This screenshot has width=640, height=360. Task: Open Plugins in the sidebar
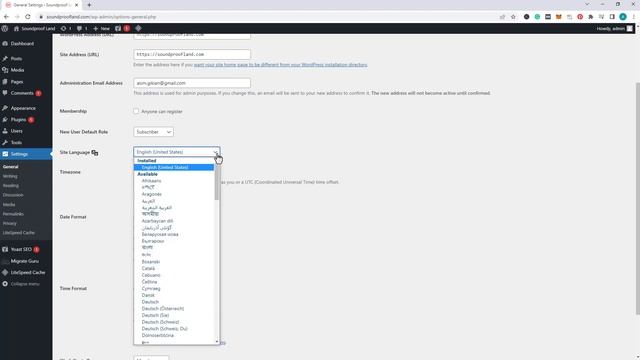tap(18, 120)
